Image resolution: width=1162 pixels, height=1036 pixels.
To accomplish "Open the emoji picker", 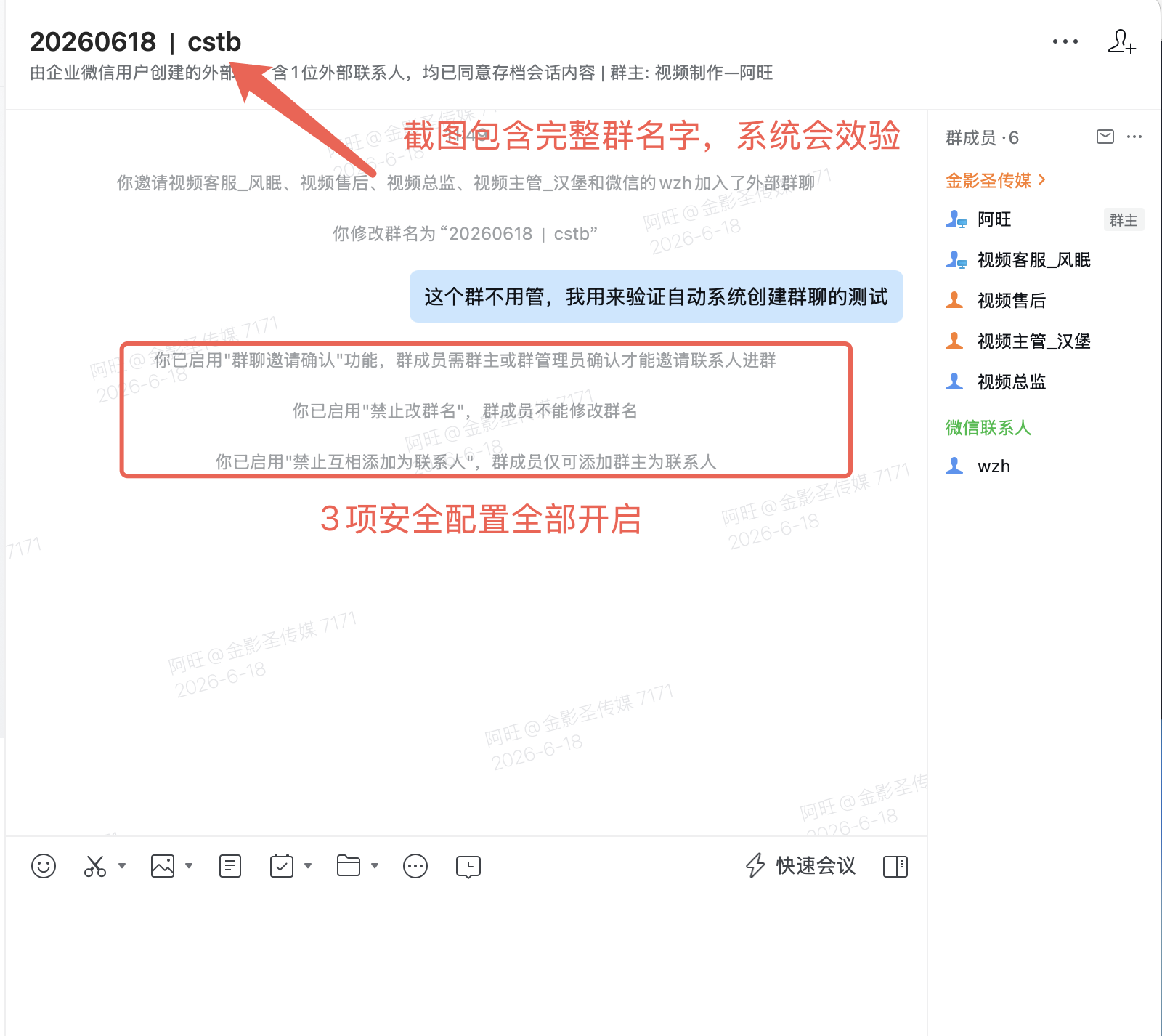I will point(44,866).
